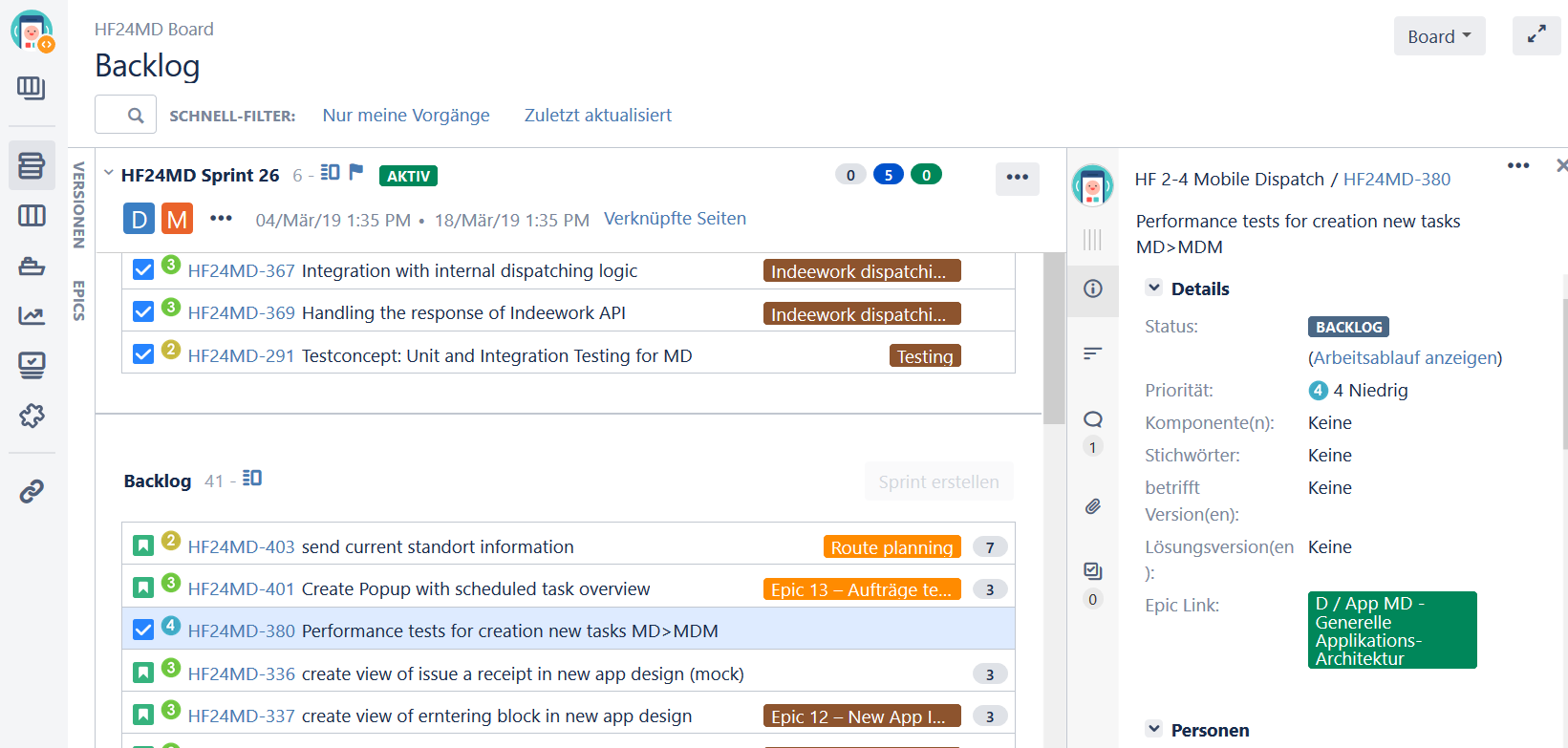Viewport: 1568px width, 748px height.
Task: Open the Reports chart icon in sidebar
Action: point(32,315)
